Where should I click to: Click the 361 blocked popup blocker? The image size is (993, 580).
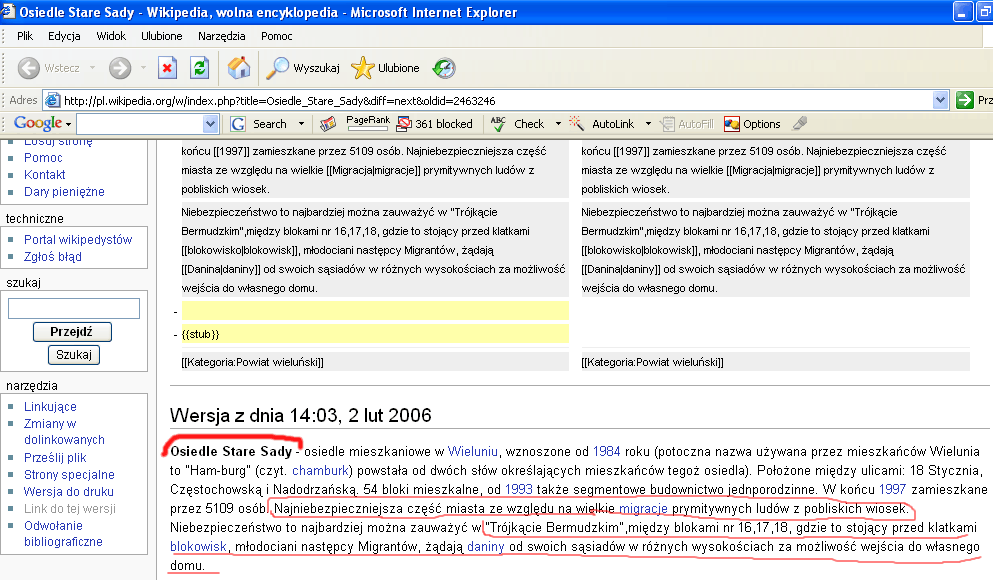[434, 124]
